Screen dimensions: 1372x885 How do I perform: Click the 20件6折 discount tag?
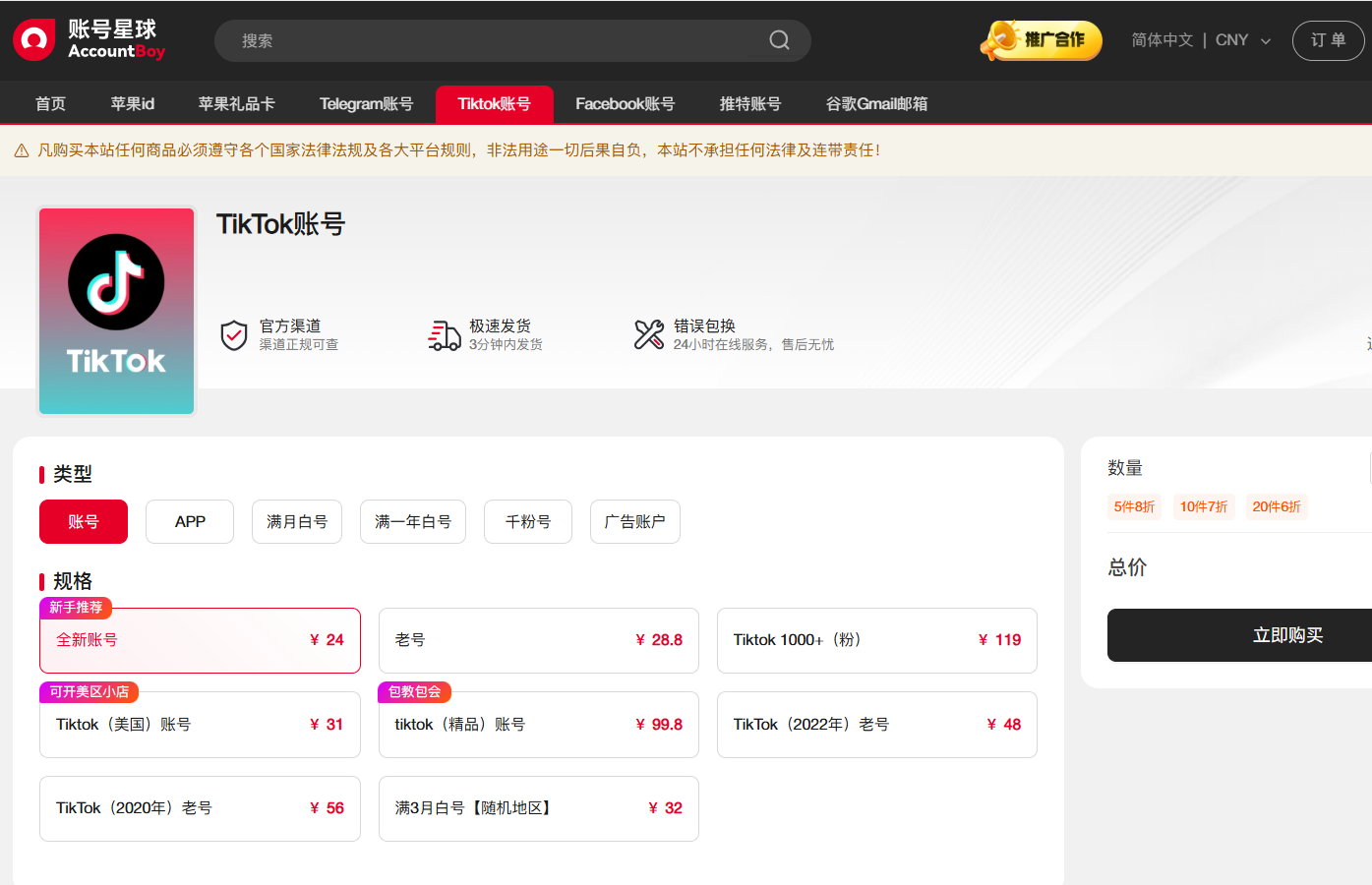click(1277, 506)
